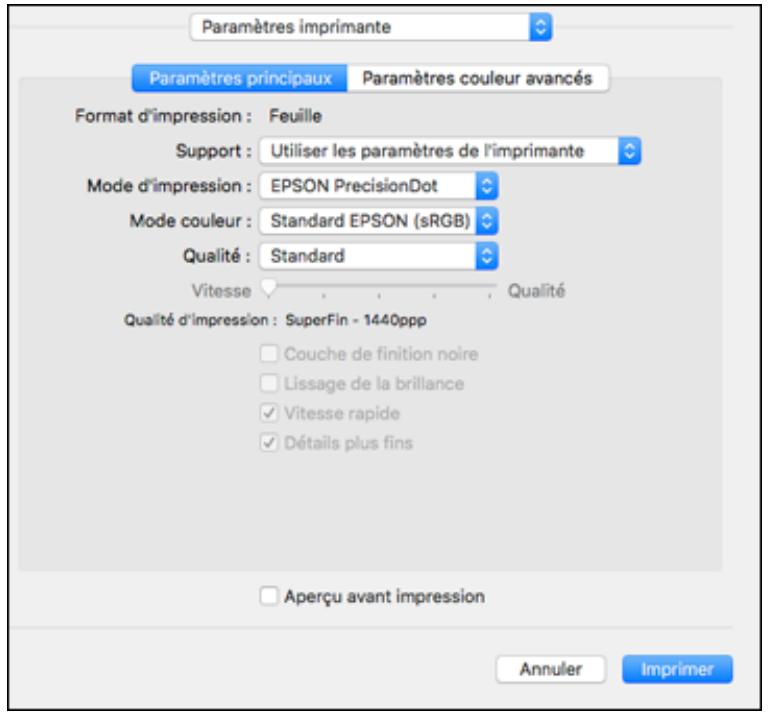Uncheck Détails plus fins checkbox

[267, 442]
